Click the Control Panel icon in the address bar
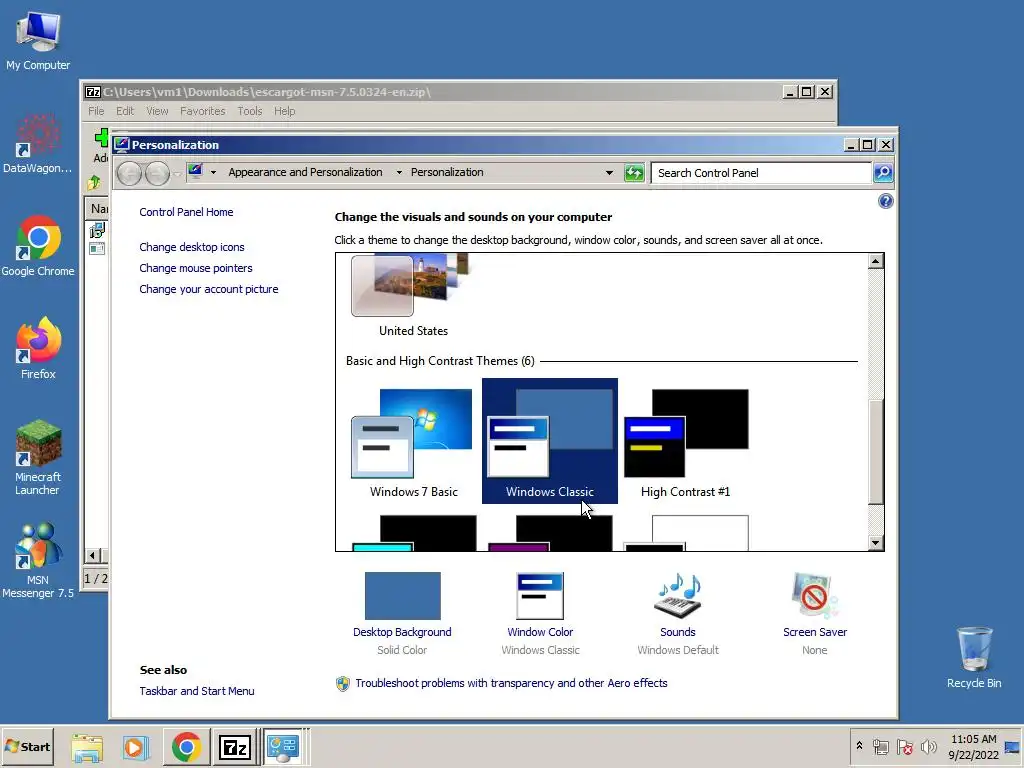 (195, 172)
